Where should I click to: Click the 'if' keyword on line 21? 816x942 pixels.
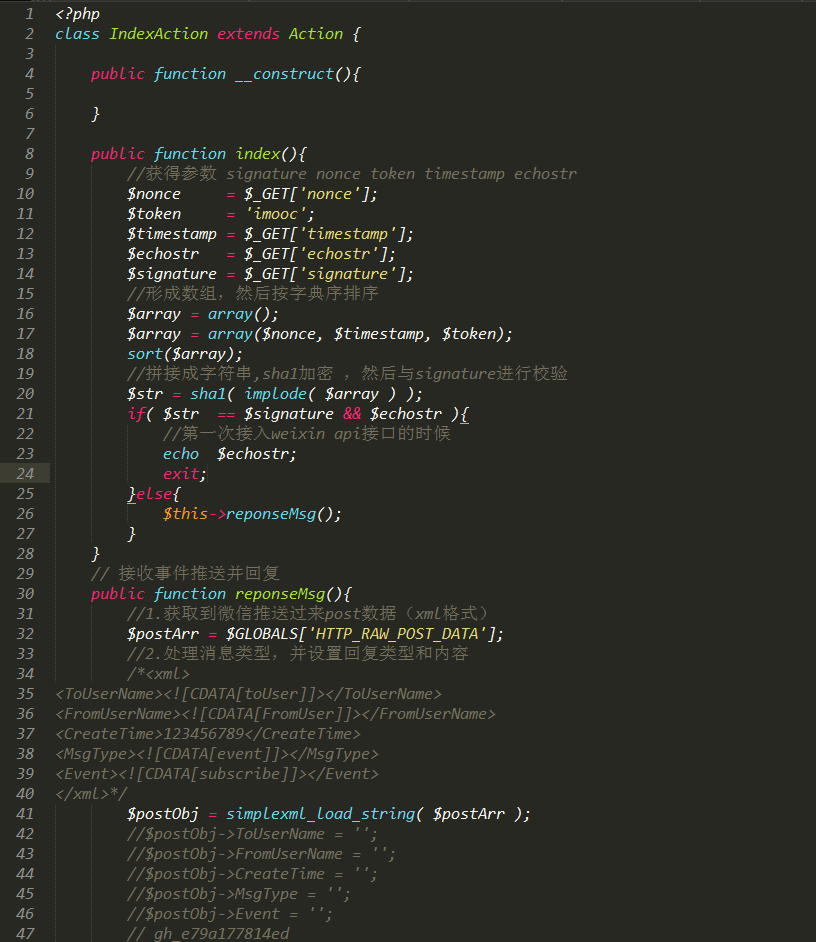[136, 414]
